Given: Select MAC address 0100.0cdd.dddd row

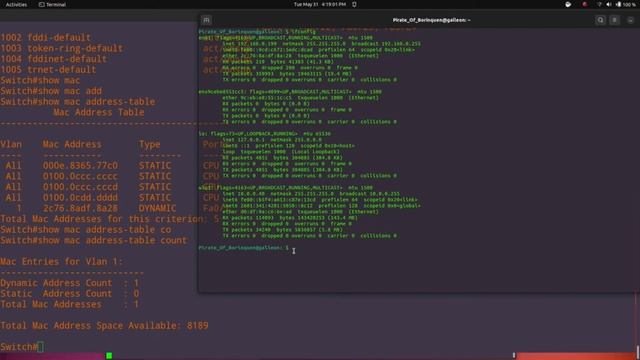Looking at the screenshot, I should [x=80, y=198].
